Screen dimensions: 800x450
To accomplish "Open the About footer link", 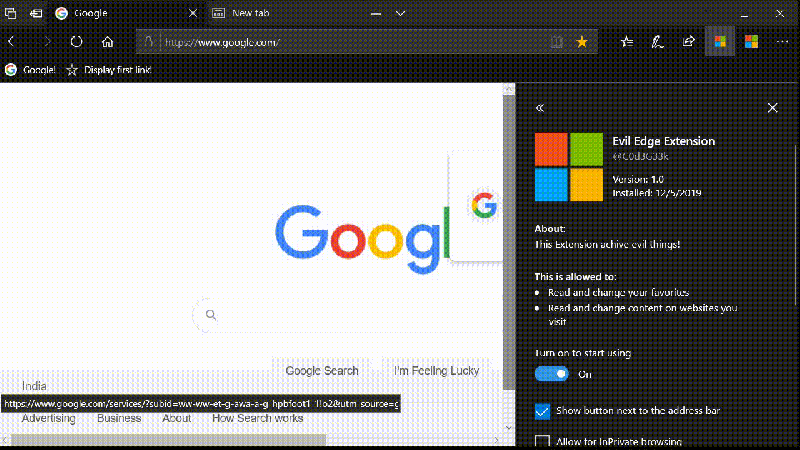I will coord(177,418).
